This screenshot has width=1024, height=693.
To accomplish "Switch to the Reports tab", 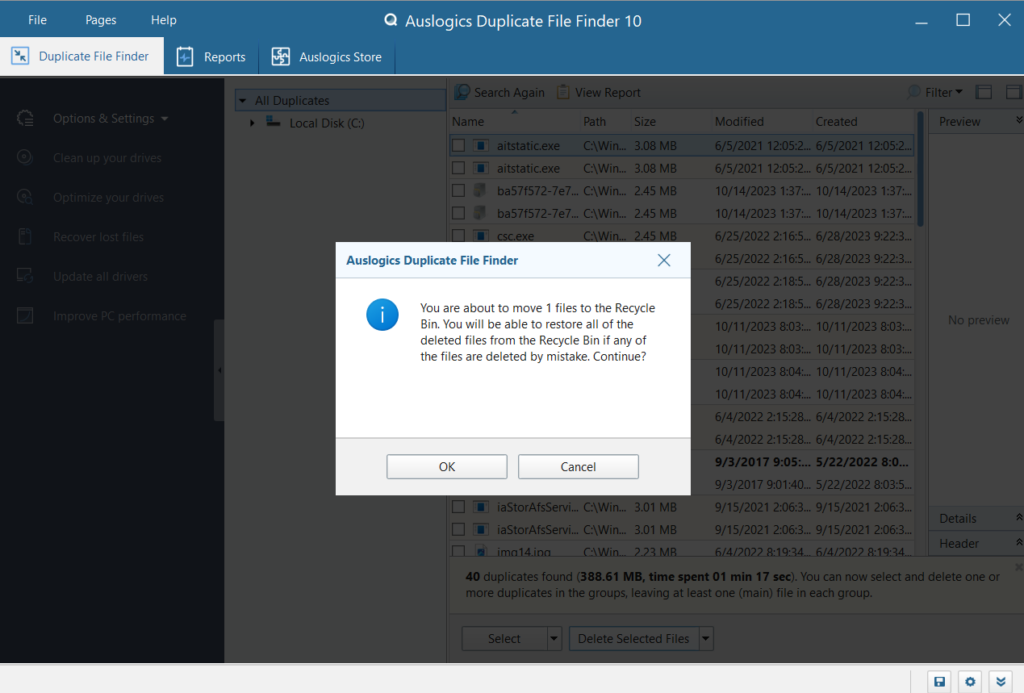I will [211, 56].
